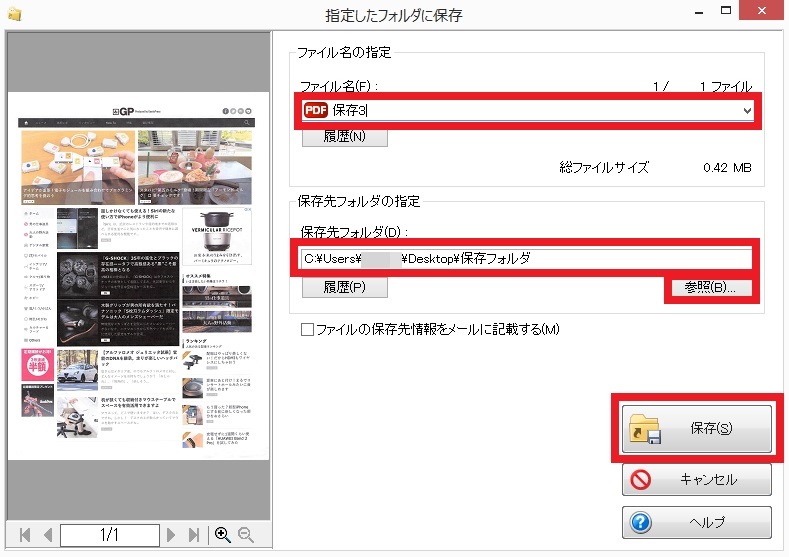Expand the ファイル名 dropdown list

pos(747,110)
